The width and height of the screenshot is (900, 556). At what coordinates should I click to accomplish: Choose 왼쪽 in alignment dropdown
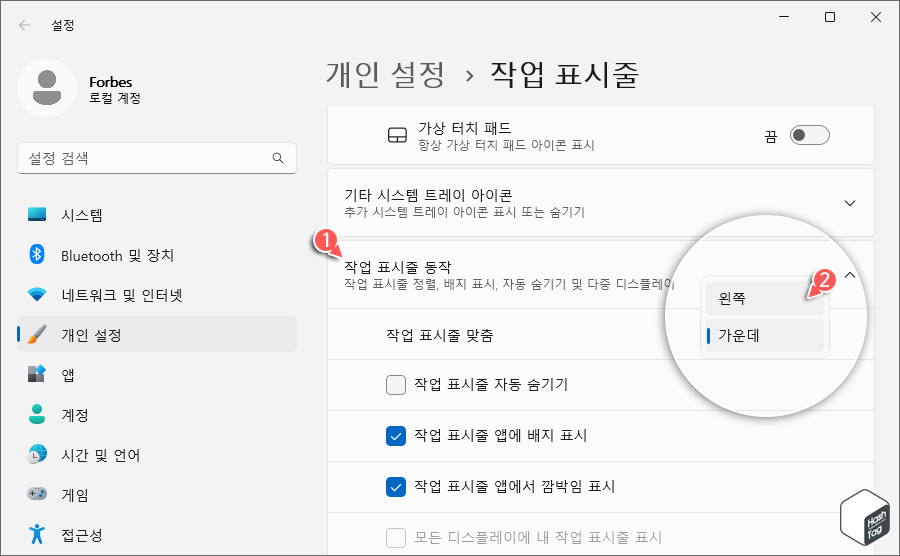pos(765,298)
